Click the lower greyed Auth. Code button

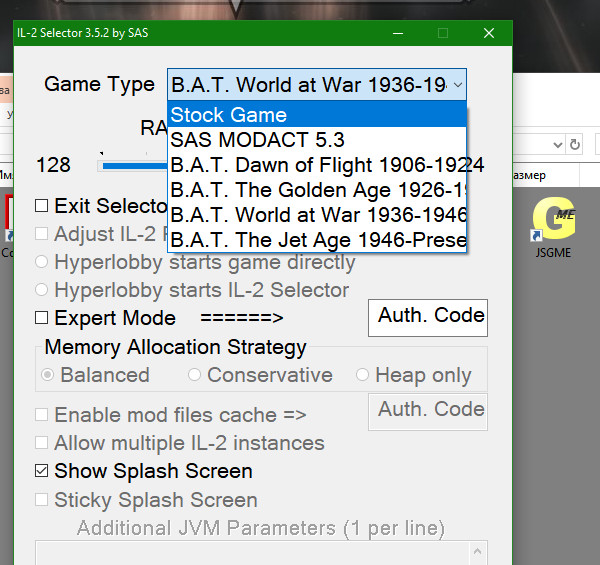point(428,412)
